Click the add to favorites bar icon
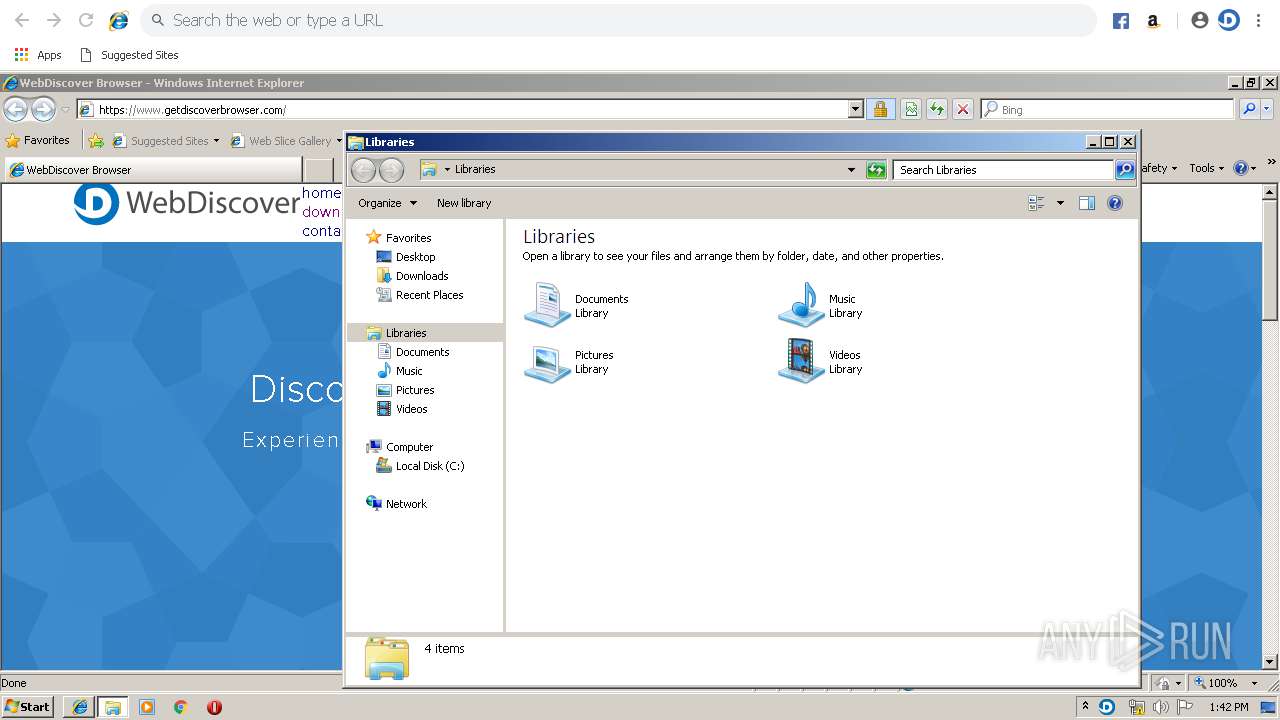This screenshot has height=720, width=1280. [96, 141]
